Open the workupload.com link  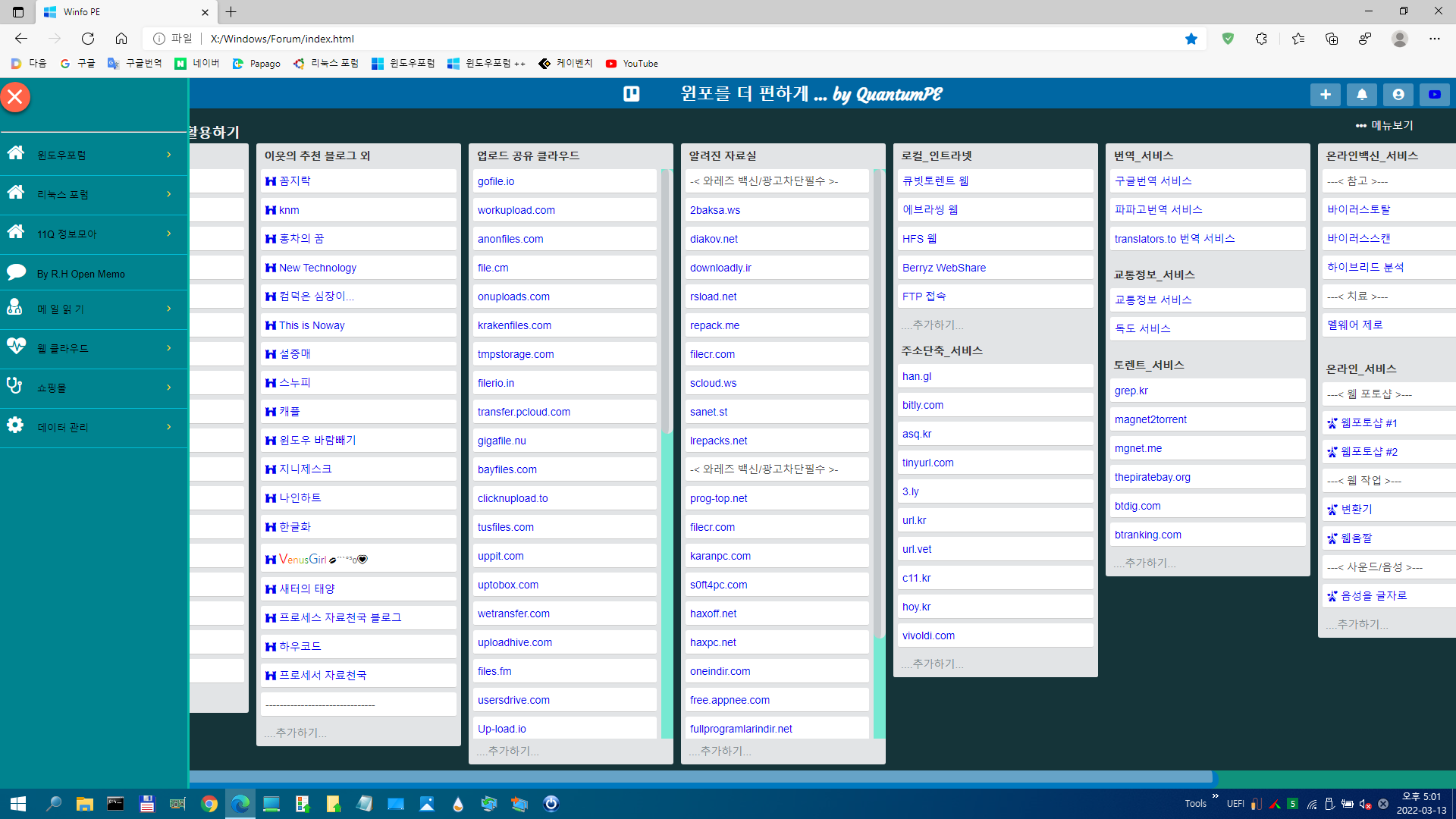click(x=516, y=210)
